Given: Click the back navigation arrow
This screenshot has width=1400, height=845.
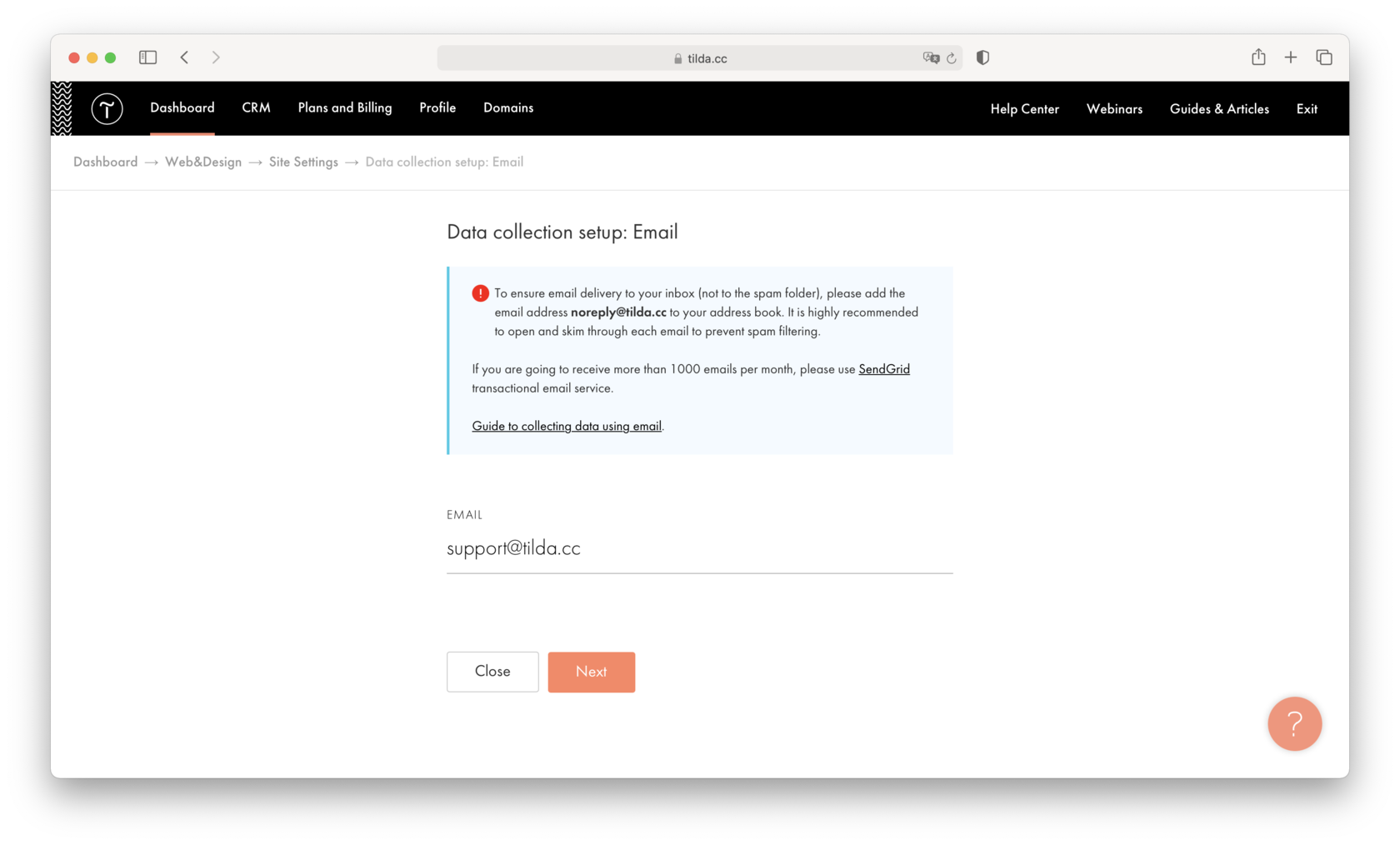Looking at the screenshot, I should [184, 57].
